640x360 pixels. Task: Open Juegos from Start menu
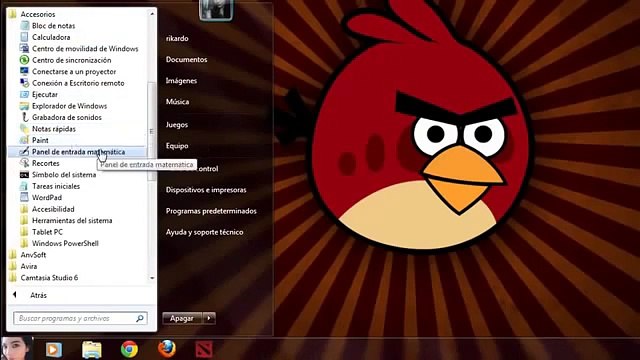click(x=177, y=125)
